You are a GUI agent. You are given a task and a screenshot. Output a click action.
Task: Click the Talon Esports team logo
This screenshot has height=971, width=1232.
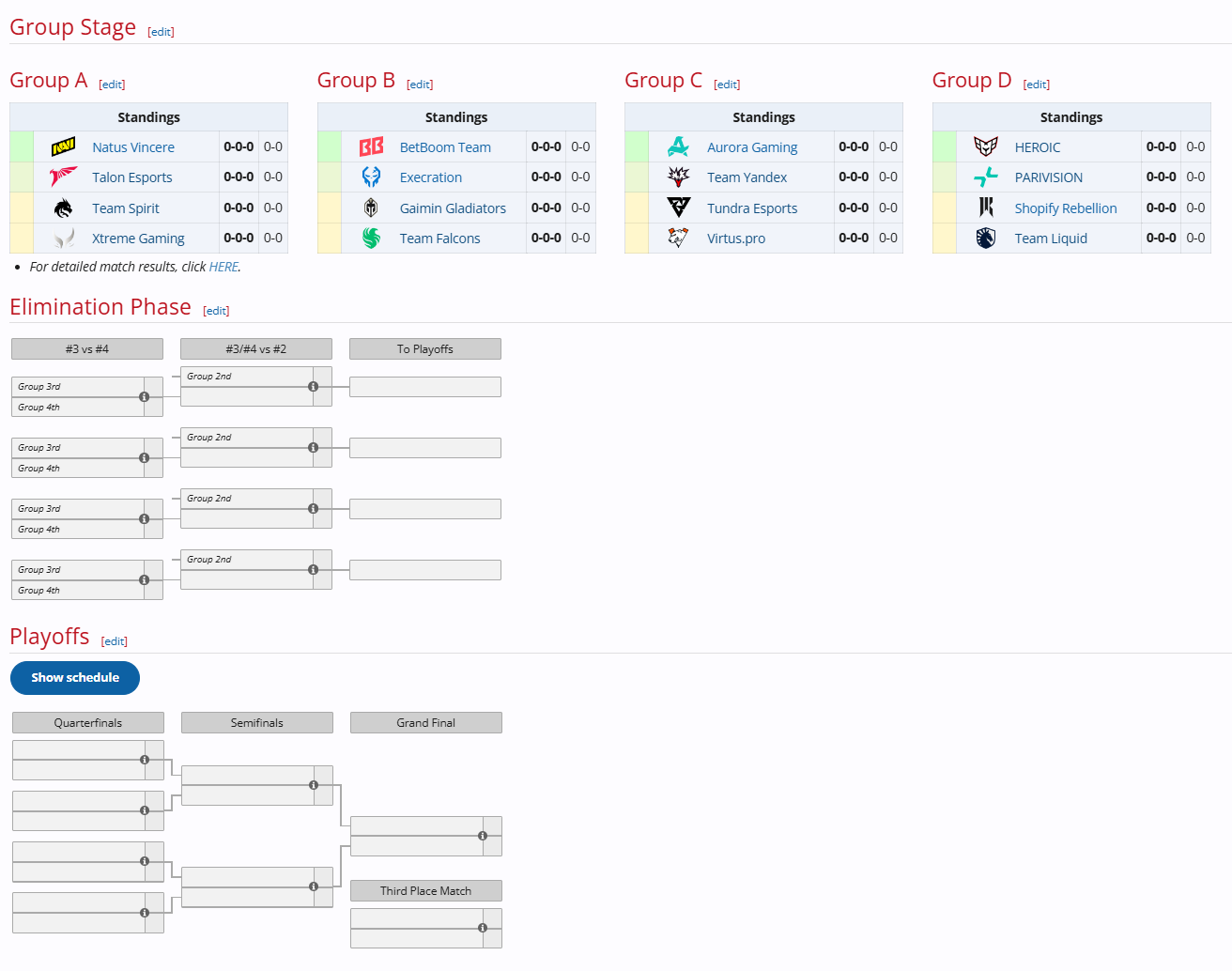click(63, 177)
